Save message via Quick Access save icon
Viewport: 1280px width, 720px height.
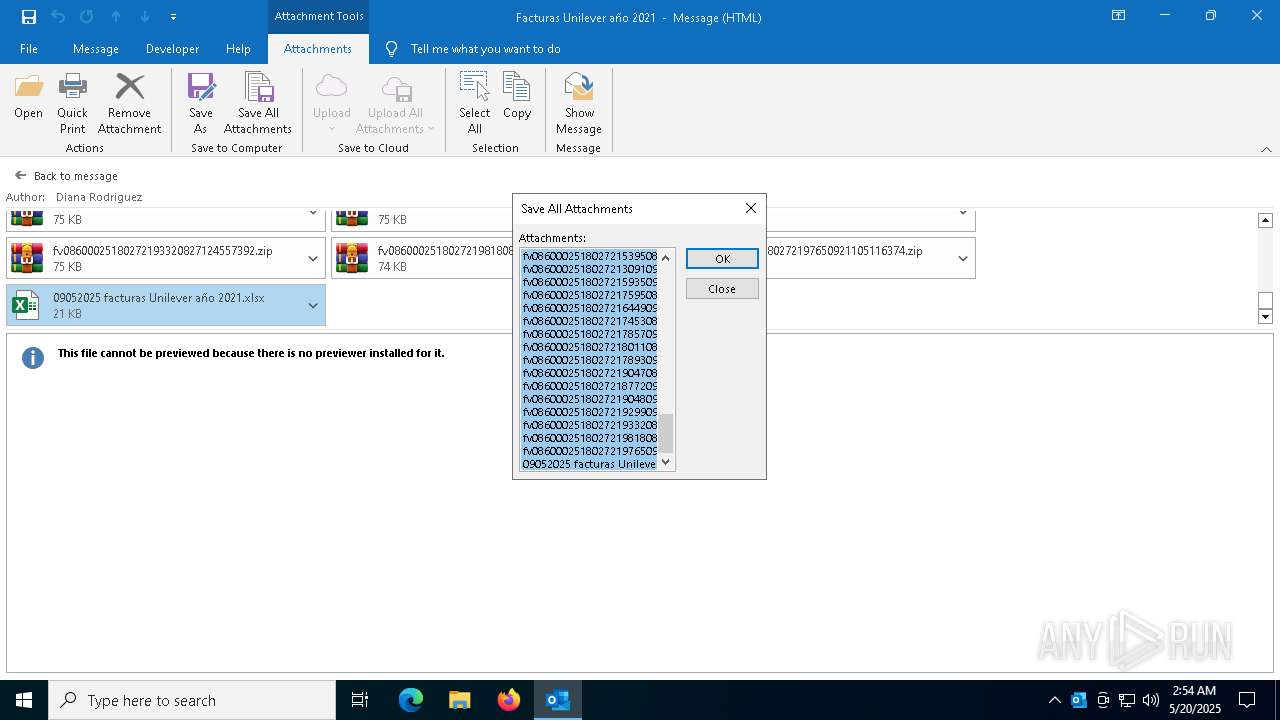point(28,17)
